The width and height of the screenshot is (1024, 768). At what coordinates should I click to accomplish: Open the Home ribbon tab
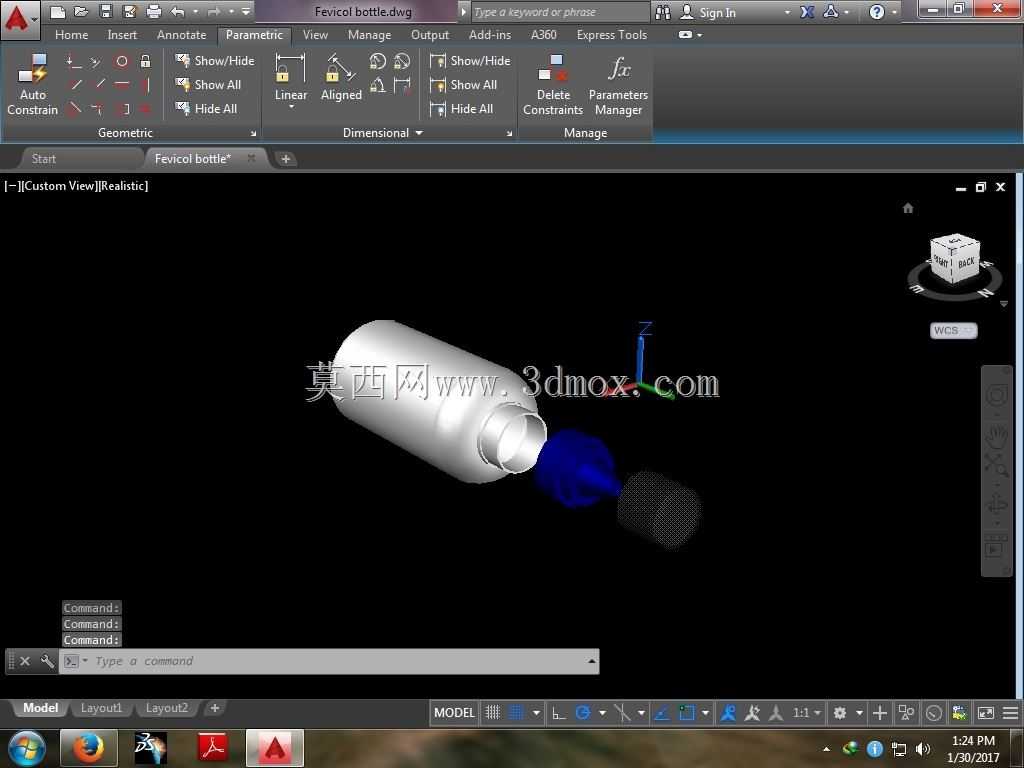71,35
